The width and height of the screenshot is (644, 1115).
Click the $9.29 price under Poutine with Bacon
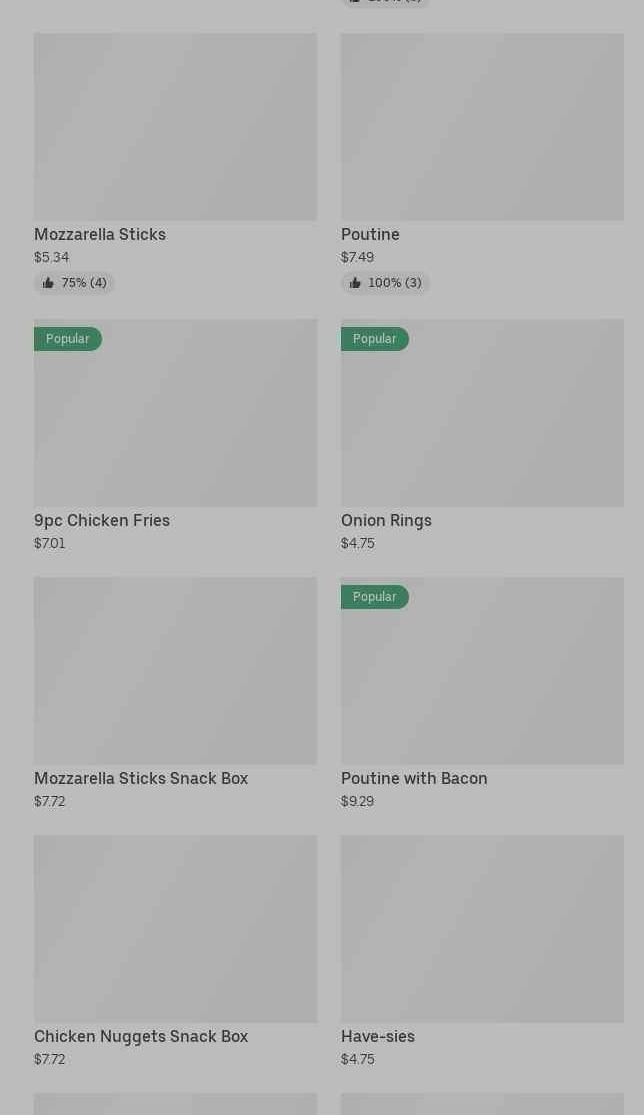[x=357, y=801]
